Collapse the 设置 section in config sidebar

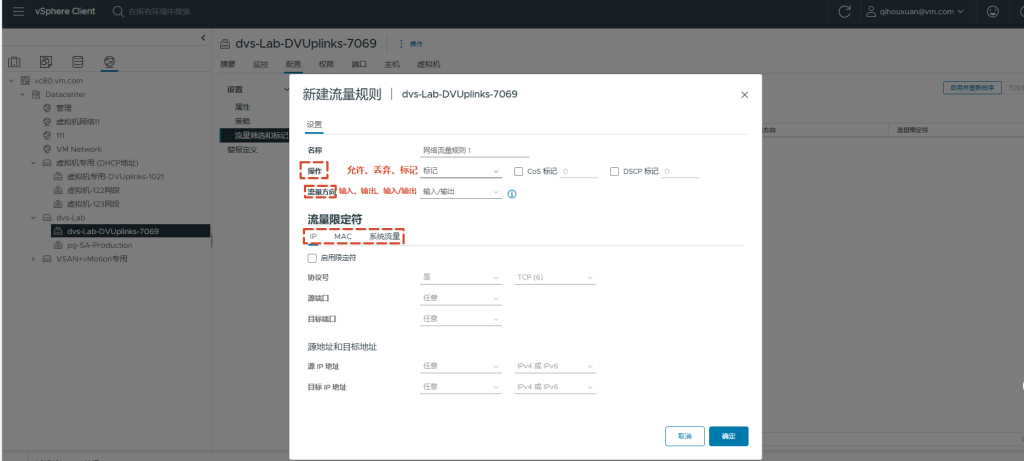[x=286, y=89]
